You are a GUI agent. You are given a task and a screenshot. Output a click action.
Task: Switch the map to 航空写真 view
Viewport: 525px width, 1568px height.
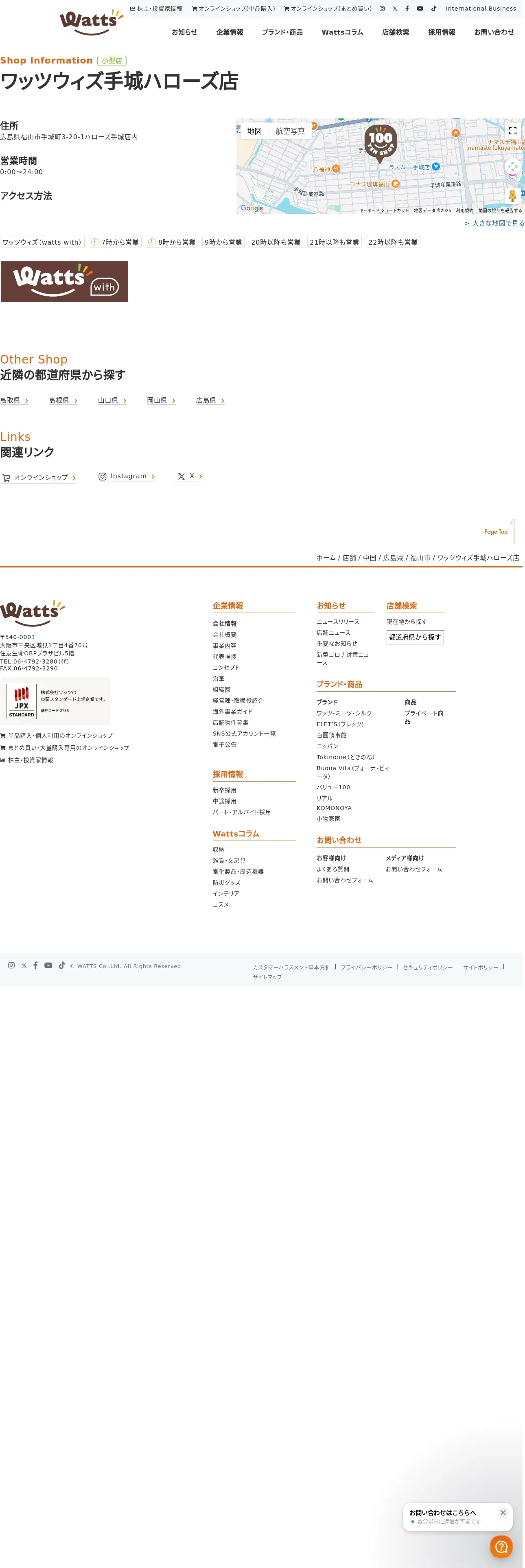coord(290,131)
